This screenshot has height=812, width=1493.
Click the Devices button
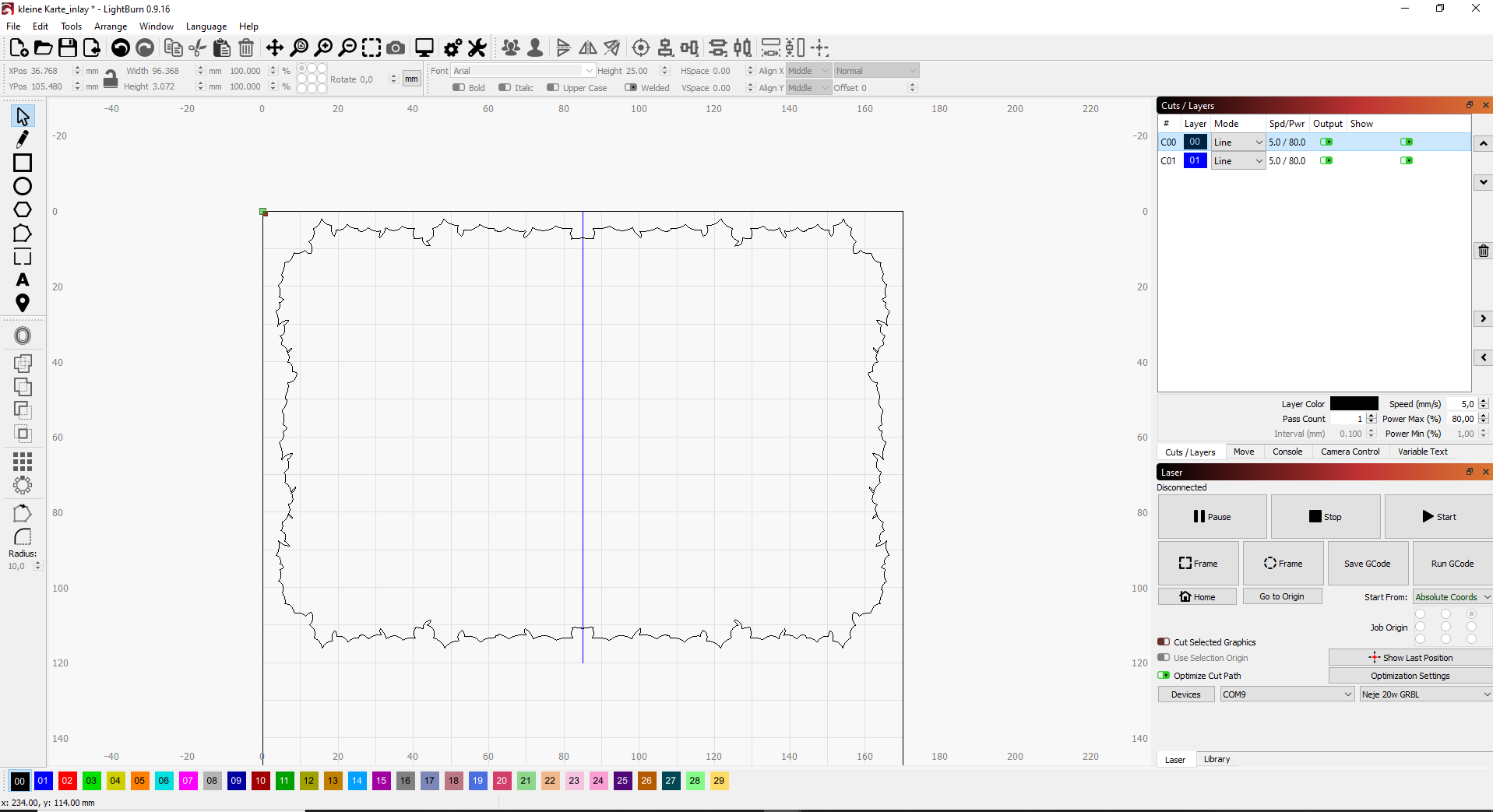point(1186,694)
